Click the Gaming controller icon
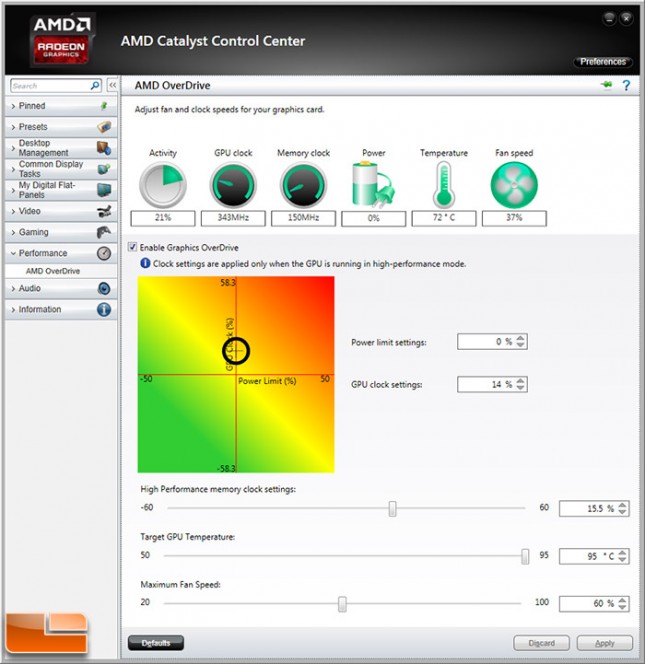Screen dimensions: 645x664 104,232
